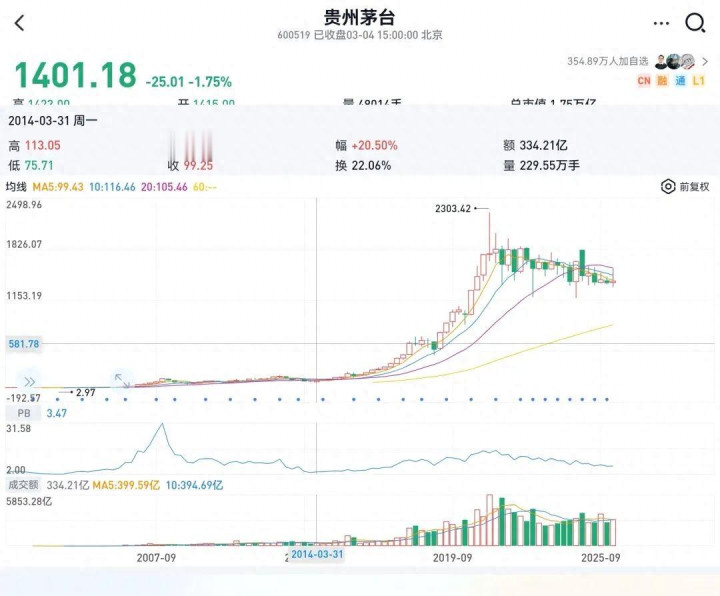The width and height of the screenshot is (720, 596).
Task: Tap the 2.97 low price marker
Action: pyautogui.click(x=85, y=393)
